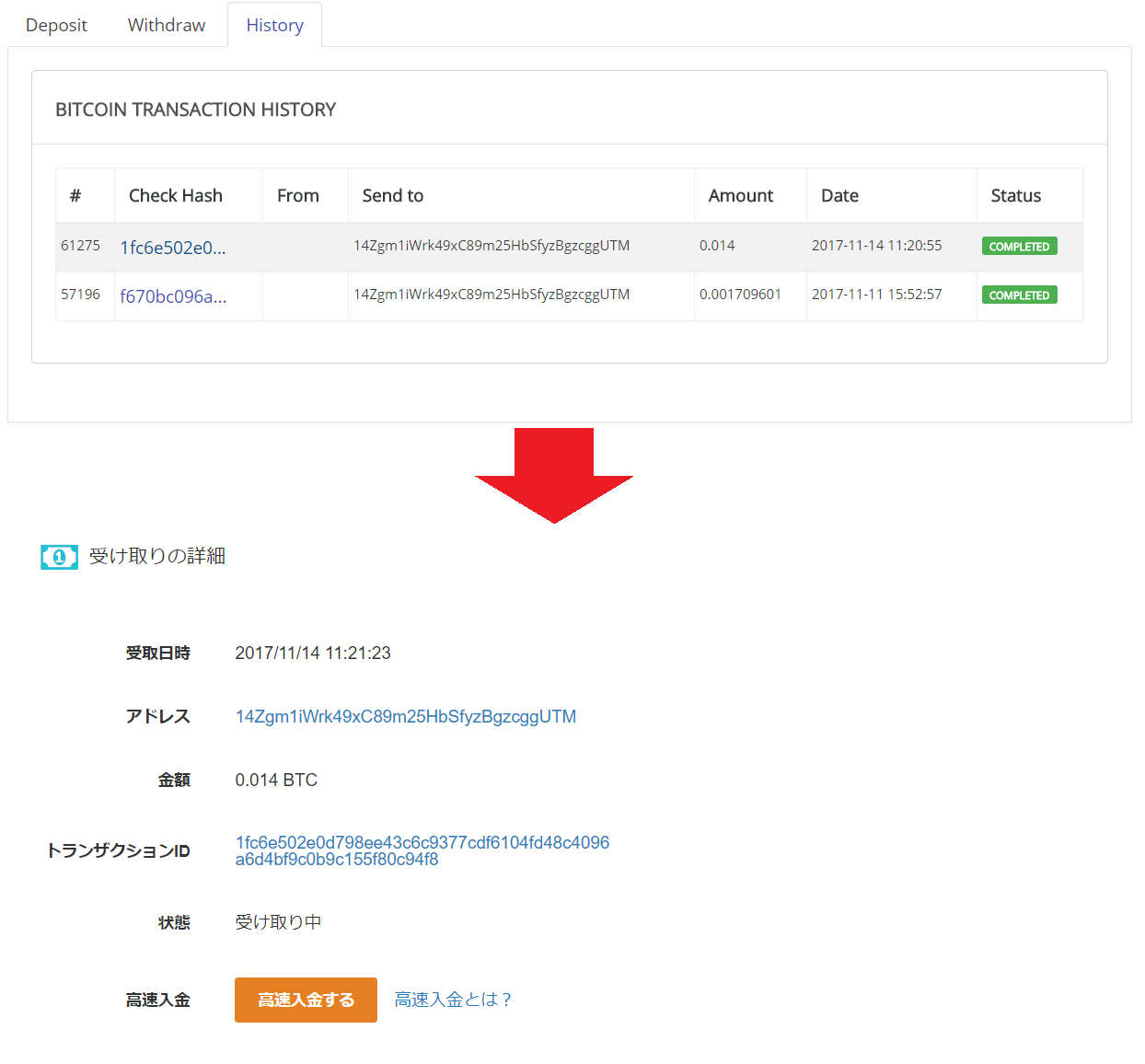Screen dimensions: 1145x1064
Task: Click the blue アドレス address link
Action: click(405, 717)
